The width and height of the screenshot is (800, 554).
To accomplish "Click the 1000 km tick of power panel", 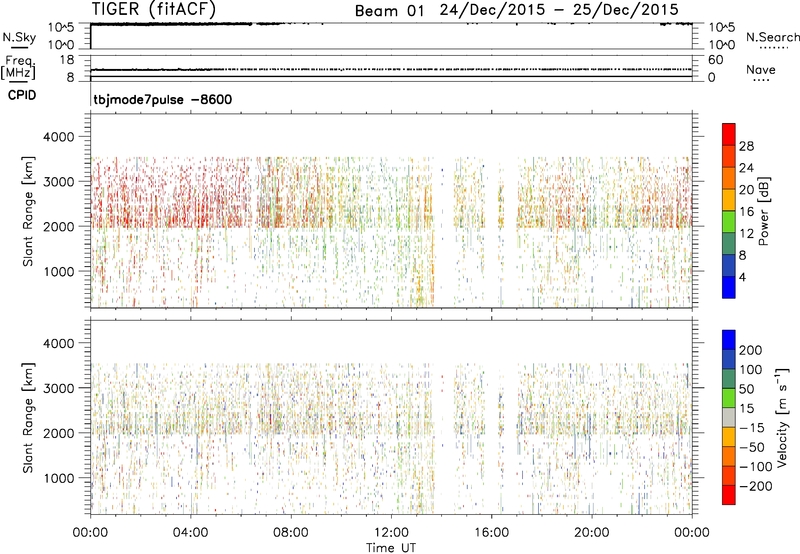I will click(x=58, y=271).
